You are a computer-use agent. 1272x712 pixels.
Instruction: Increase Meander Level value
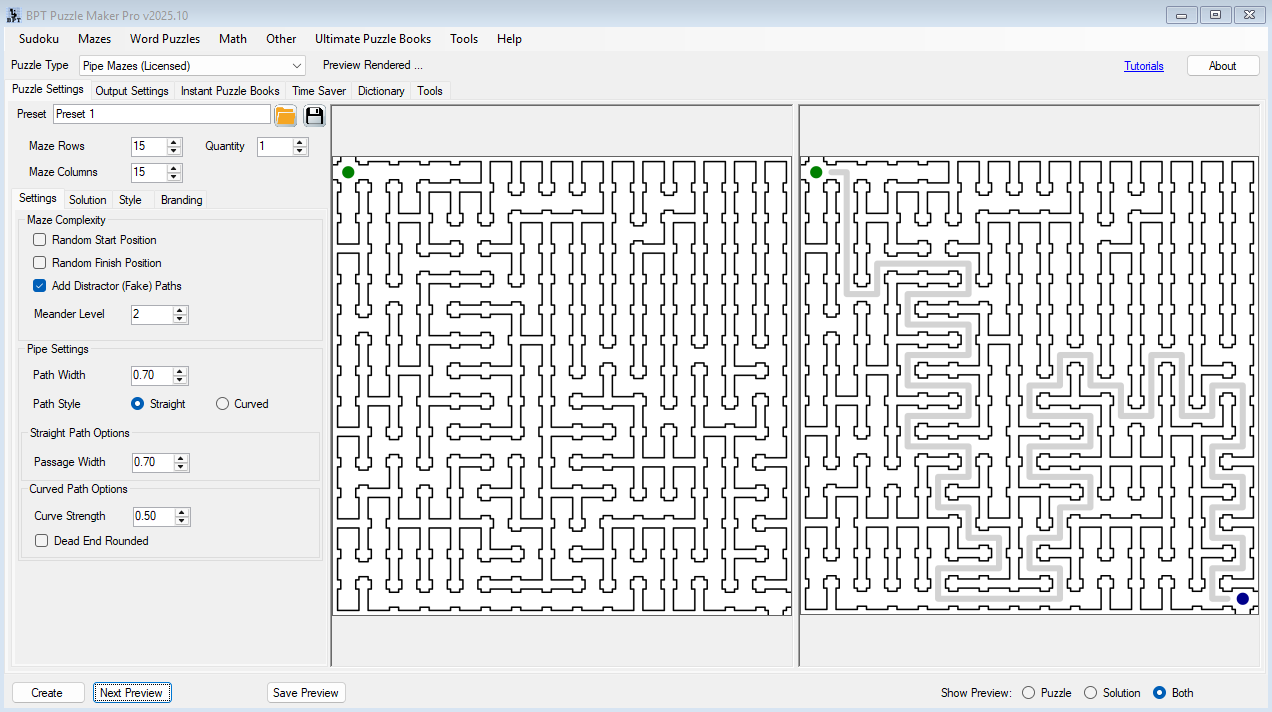point(180,310)
